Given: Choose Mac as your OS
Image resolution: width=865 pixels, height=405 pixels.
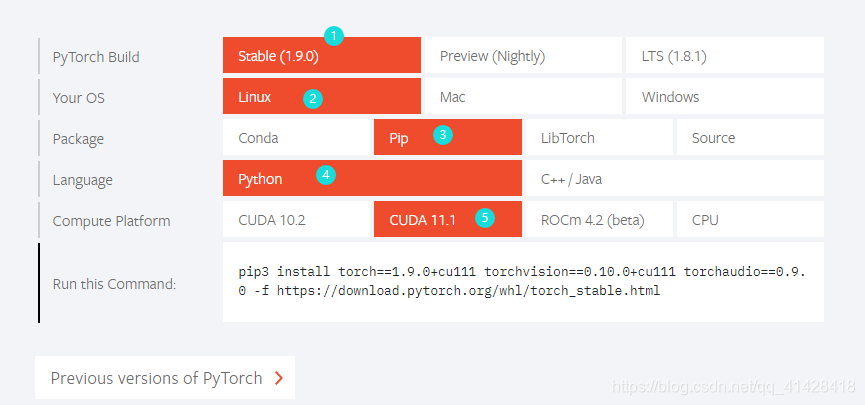Looking at the screenshot, I should click(x=523, y=96).
